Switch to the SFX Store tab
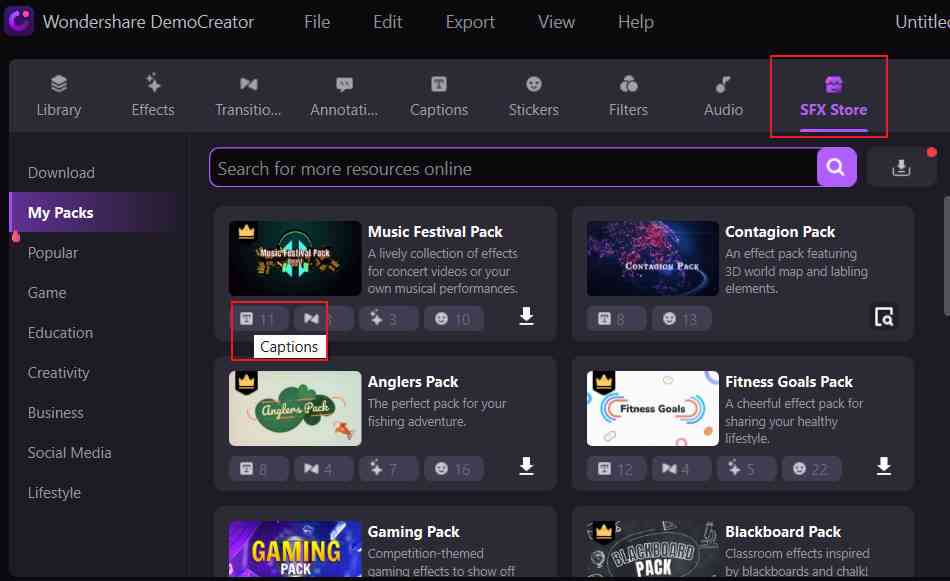The image size is (950, 581). click(x=834, y=97)
